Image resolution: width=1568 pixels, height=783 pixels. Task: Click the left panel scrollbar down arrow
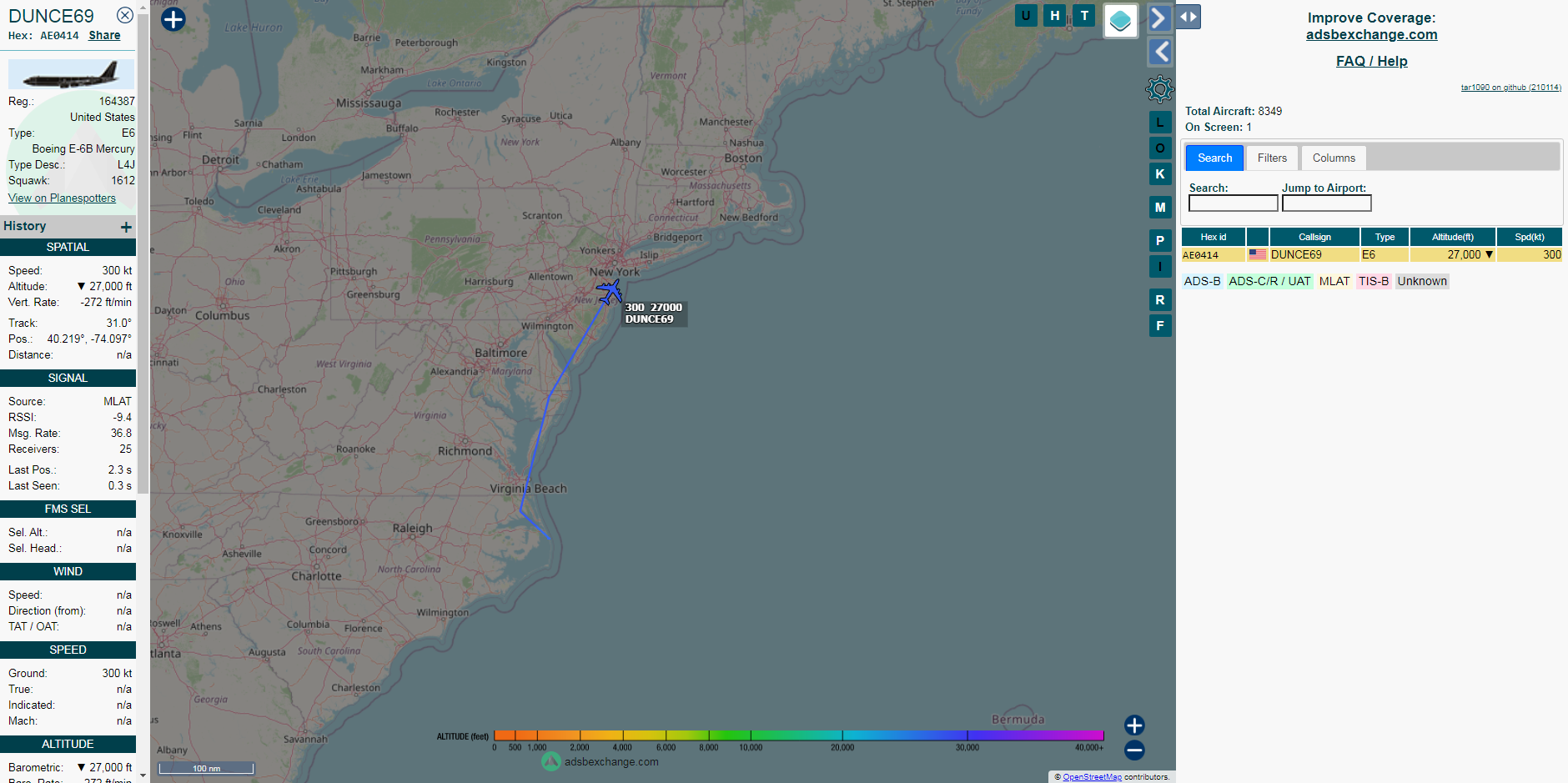click(x=143, y=775)
